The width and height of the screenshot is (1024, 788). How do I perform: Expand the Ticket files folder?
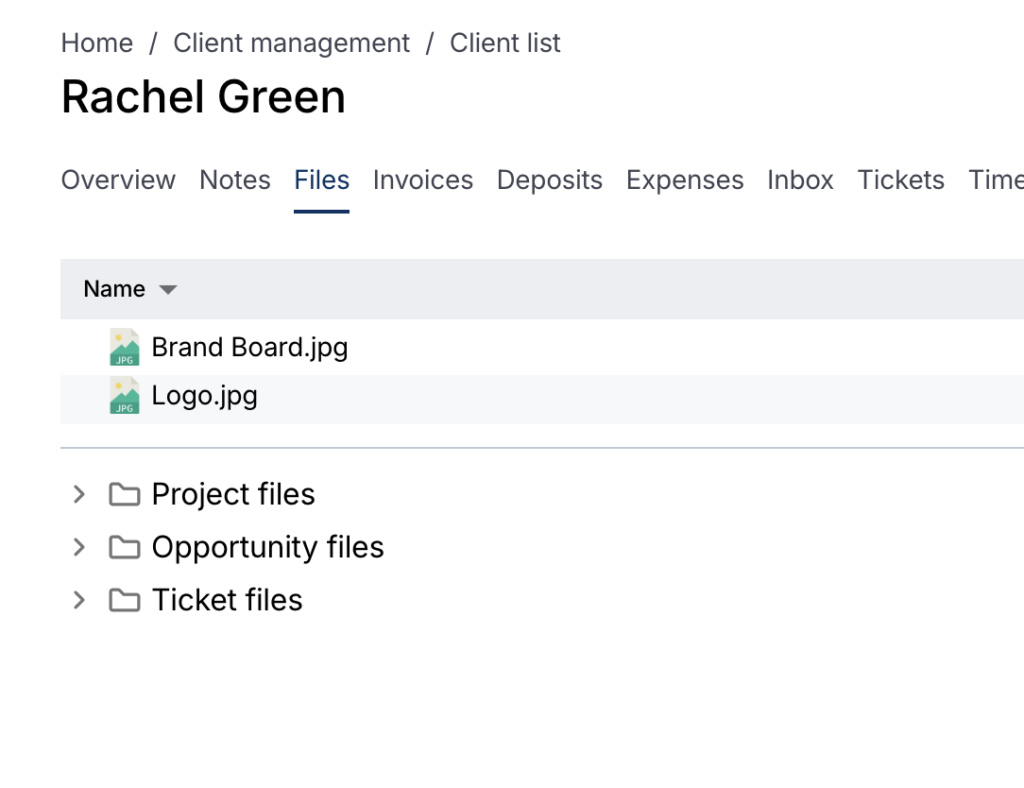78,600
